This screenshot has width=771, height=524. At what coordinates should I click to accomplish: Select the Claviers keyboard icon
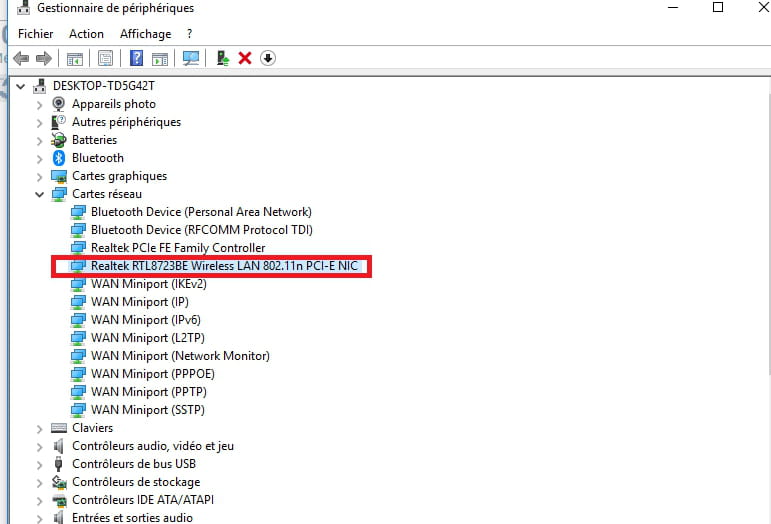point(59,428)
